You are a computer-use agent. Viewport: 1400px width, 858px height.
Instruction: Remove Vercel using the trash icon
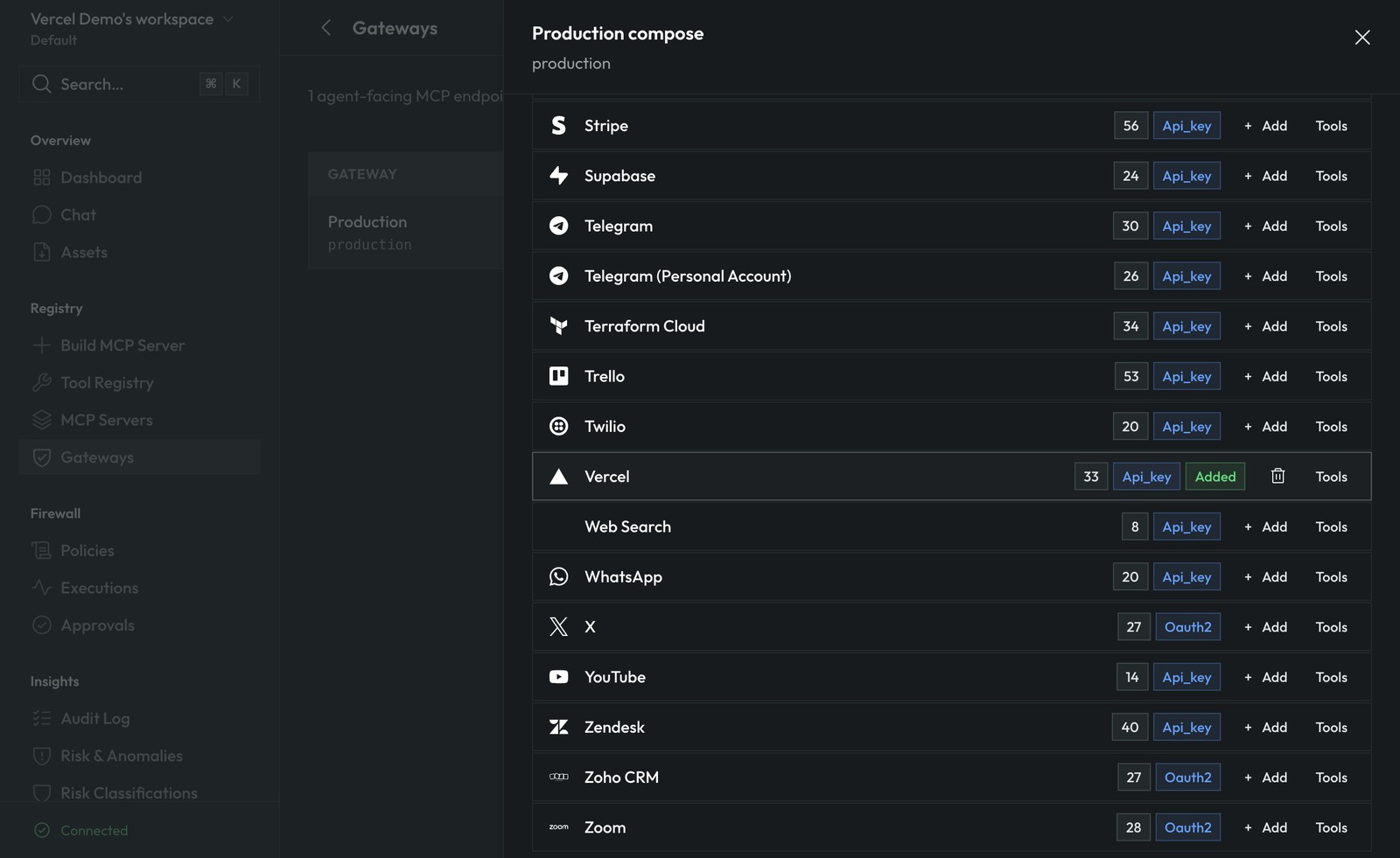tap(1277, 476)
